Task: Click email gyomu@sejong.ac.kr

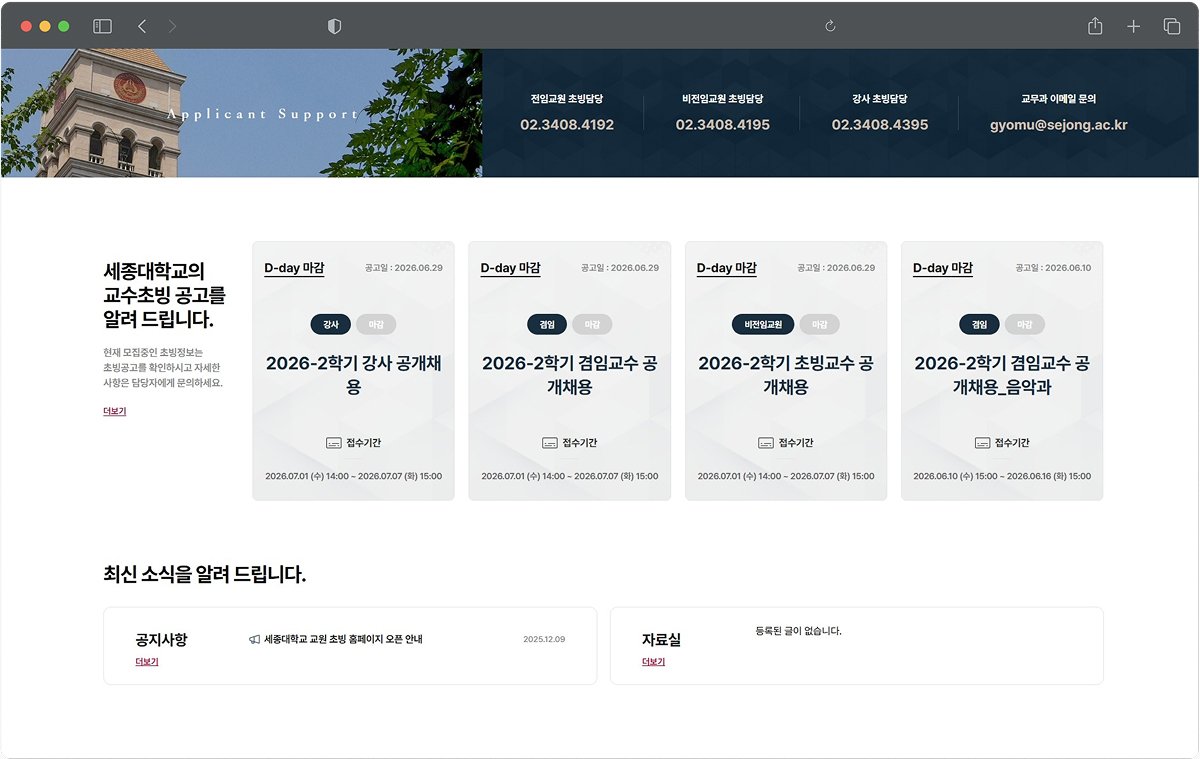Action: pyautogui.click(x=1059, y=126)
